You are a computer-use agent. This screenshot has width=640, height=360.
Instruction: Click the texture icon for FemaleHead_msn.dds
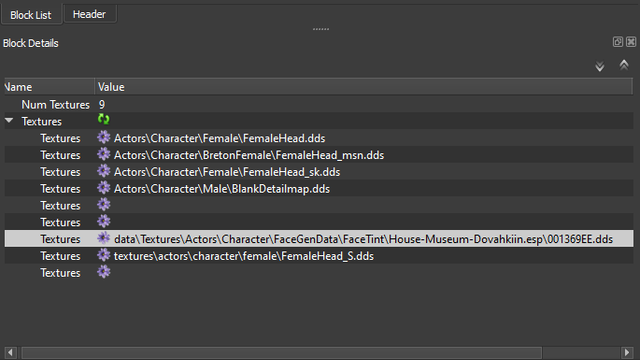(104, 154)
